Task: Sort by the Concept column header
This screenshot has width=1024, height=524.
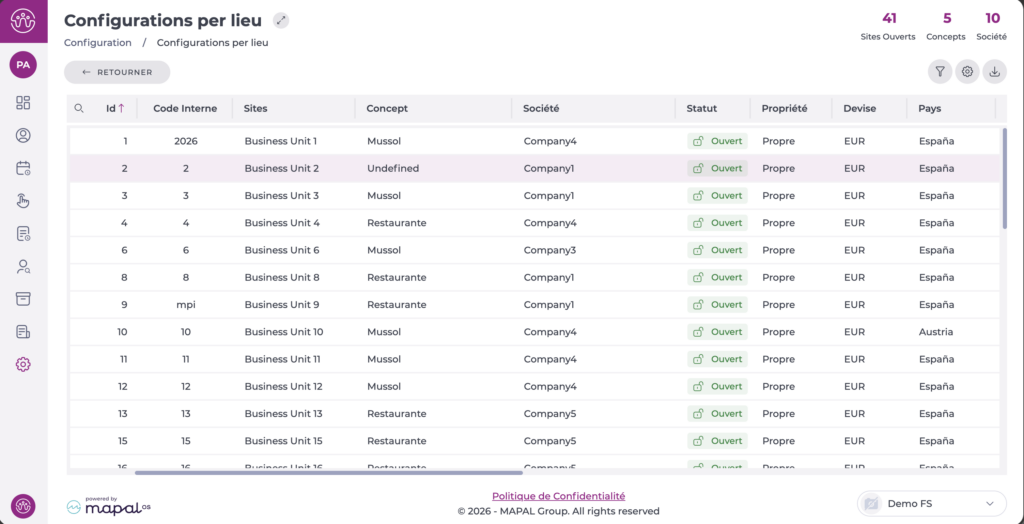Action: [x=387, y=108]
